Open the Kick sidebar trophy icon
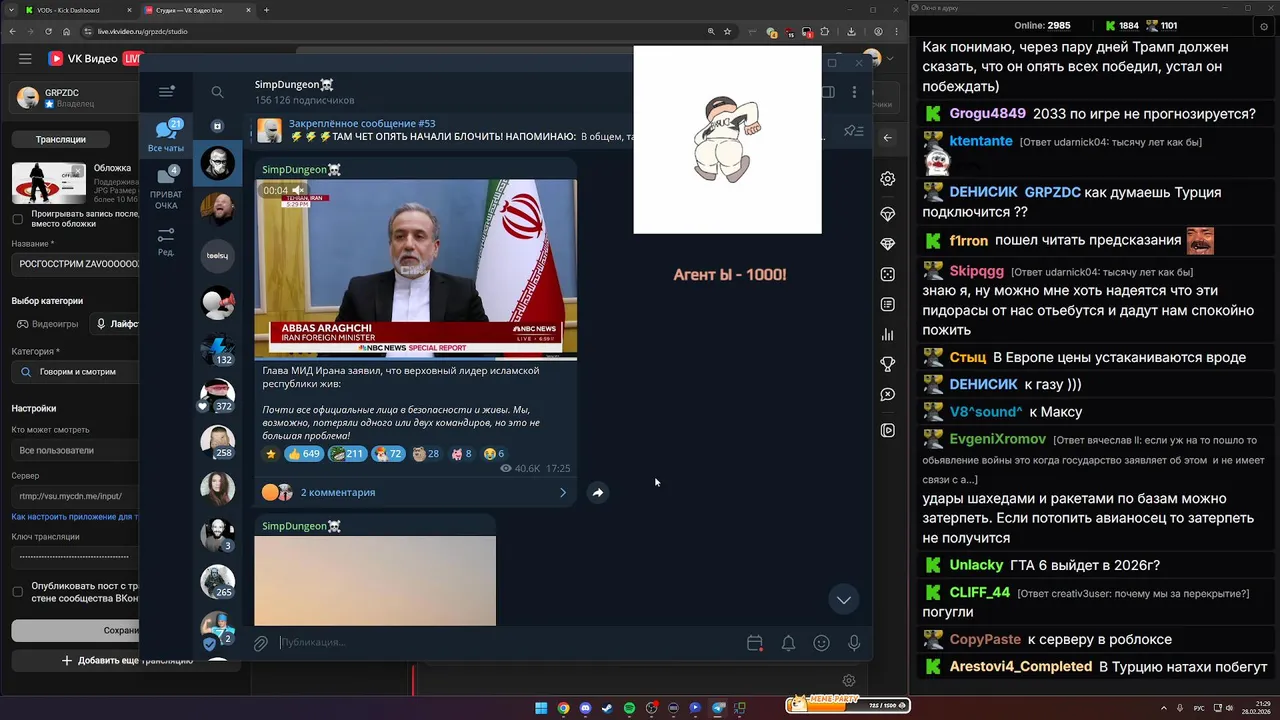Screen dimensions: 1280x720 (887, 364)
